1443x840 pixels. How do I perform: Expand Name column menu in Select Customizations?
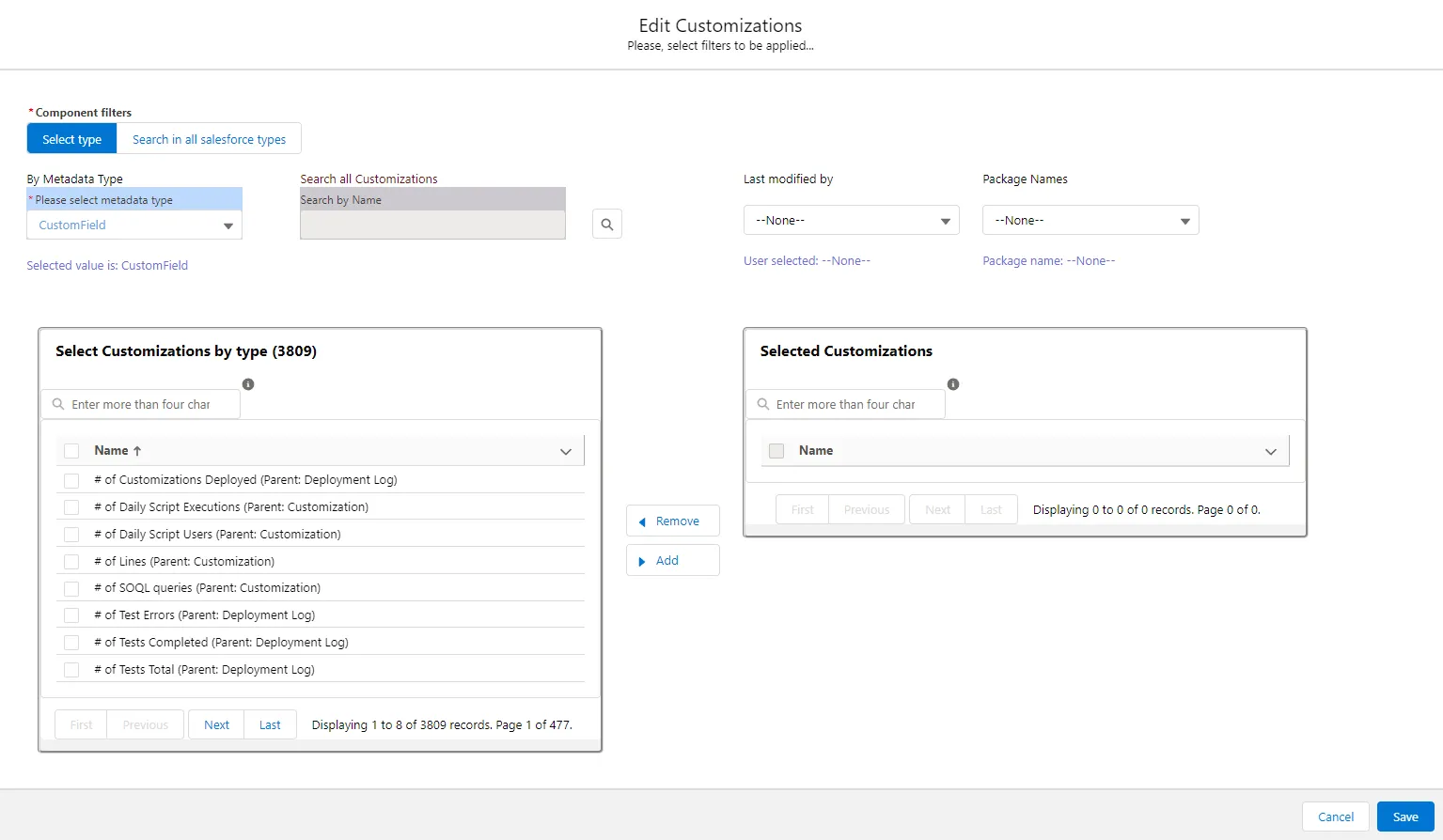click(566, 451)
